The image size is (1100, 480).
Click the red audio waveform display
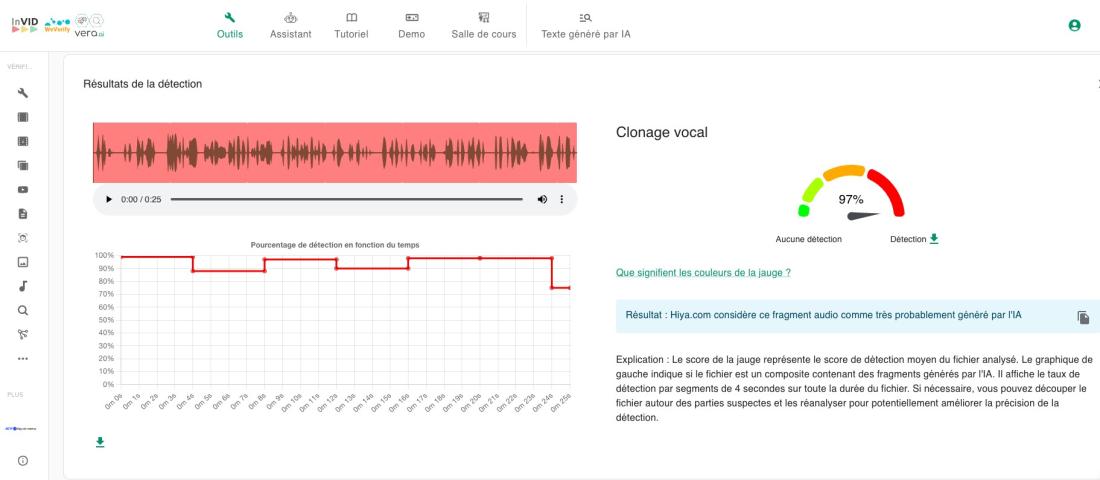335,152
